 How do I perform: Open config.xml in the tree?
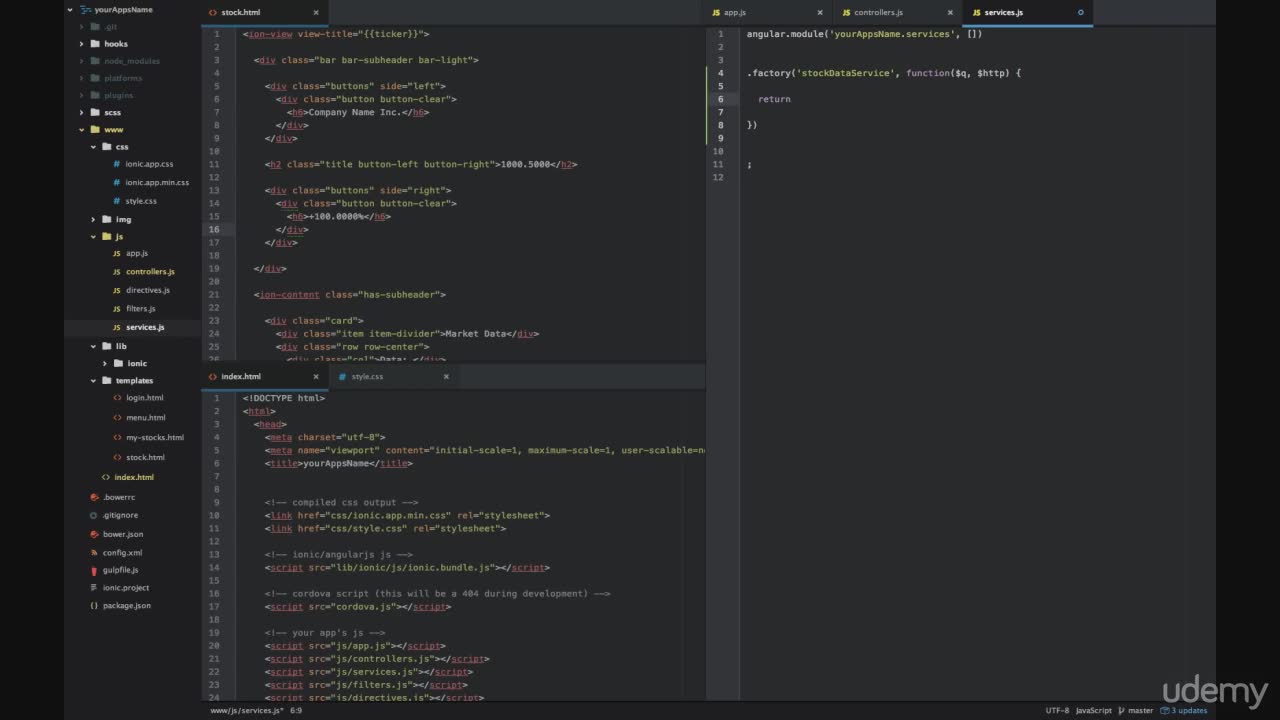pos(122,552)
